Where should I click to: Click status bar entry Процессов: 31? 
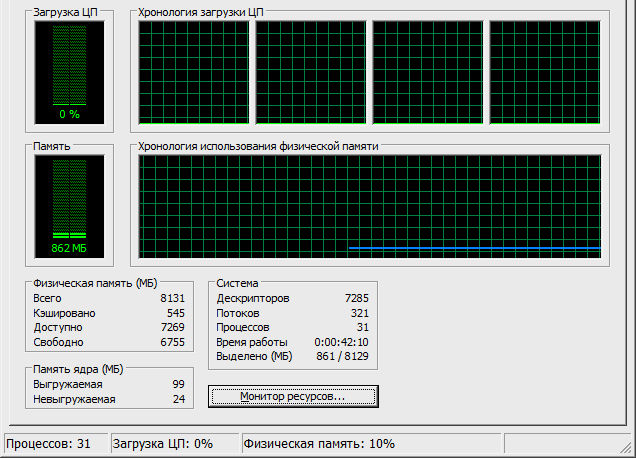click(x=48, y=443)
